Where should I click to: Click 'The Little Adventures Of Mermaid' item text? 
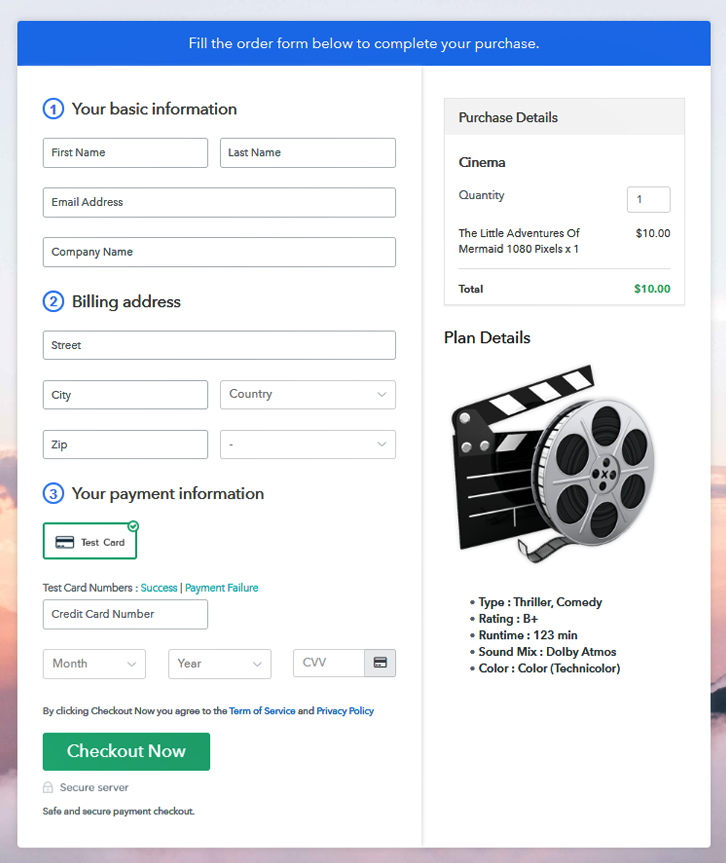(x=519, y=241)
